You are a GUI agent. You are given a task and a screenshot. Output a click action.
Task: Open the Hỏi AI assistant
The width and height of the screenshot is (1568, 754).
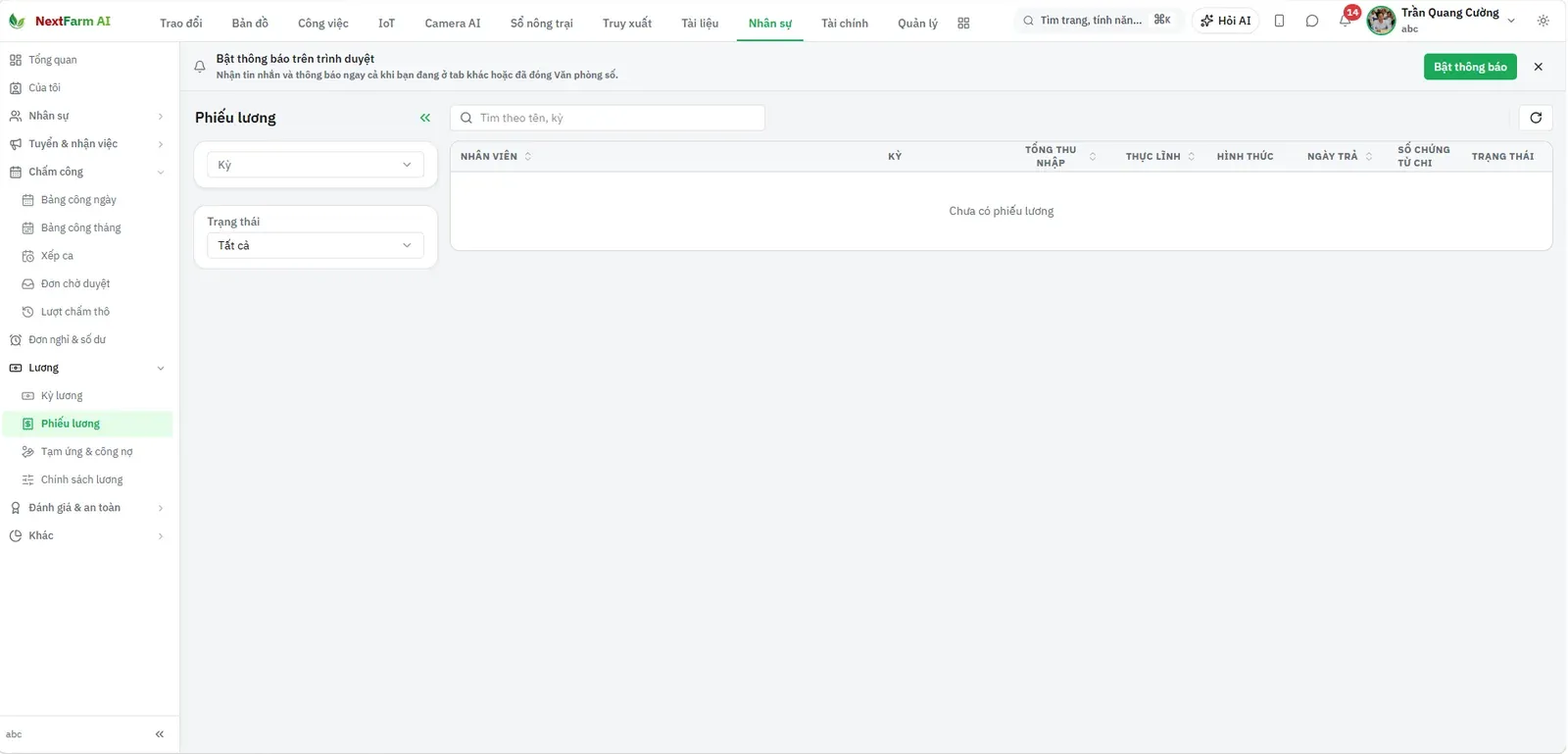(1225, 21)
